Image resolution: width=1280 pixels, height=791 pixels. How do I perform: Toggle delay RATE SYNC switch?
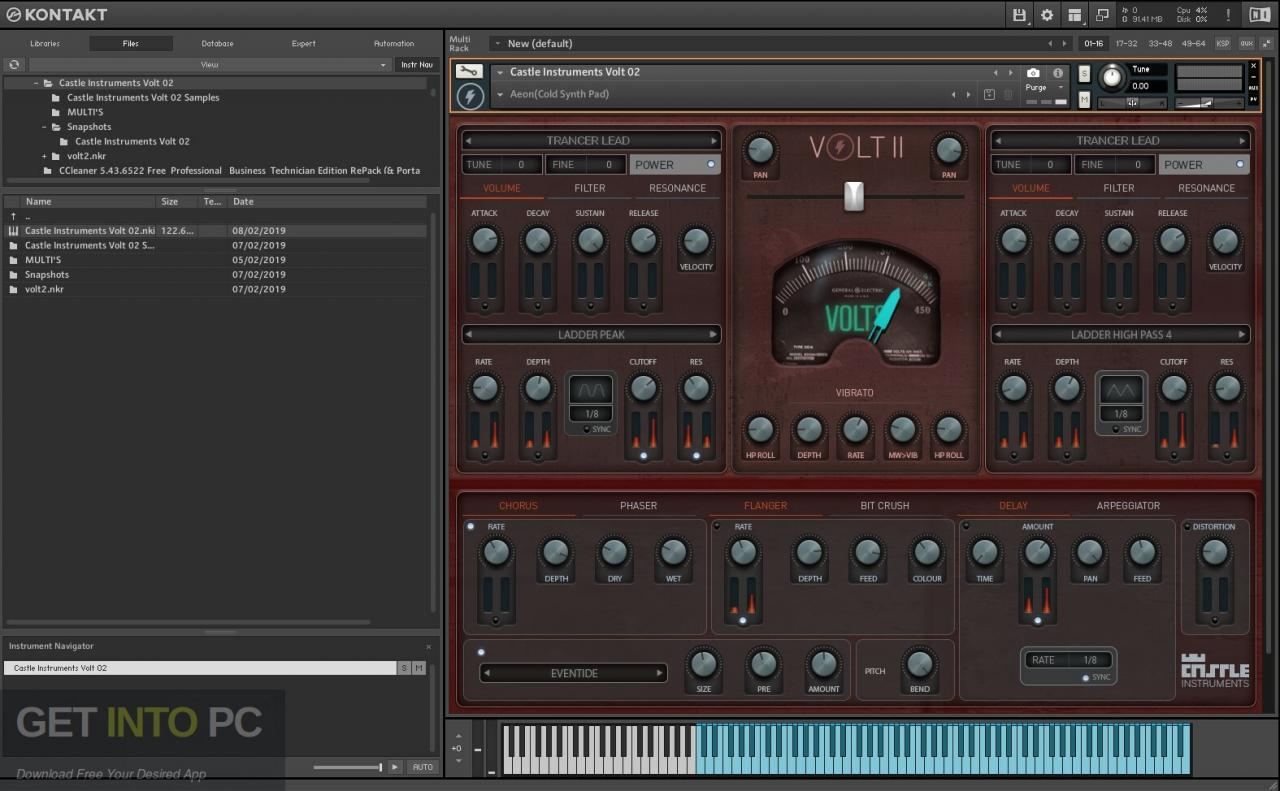1087,678
